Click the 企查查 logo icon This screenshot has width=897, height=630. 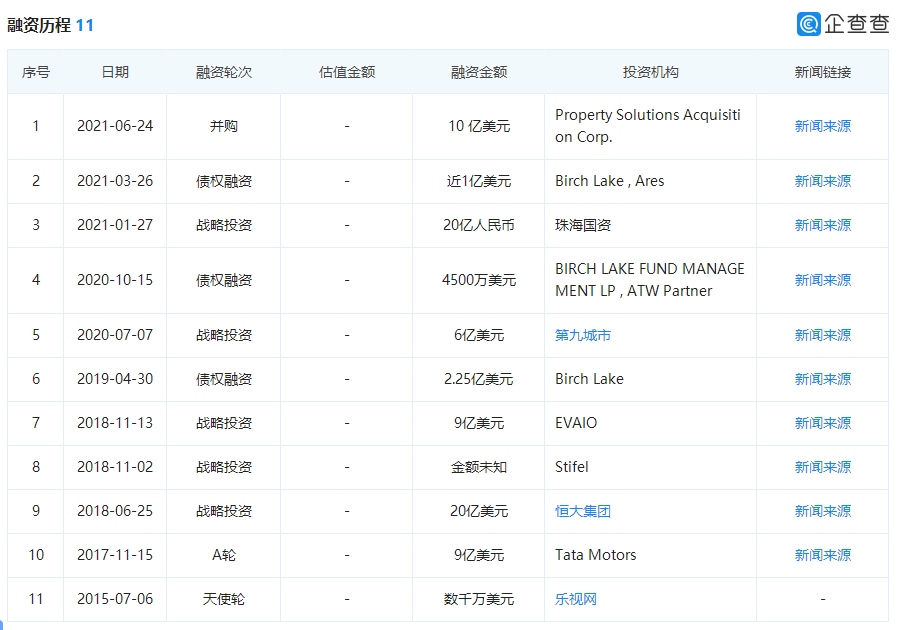tap(809, 23)
